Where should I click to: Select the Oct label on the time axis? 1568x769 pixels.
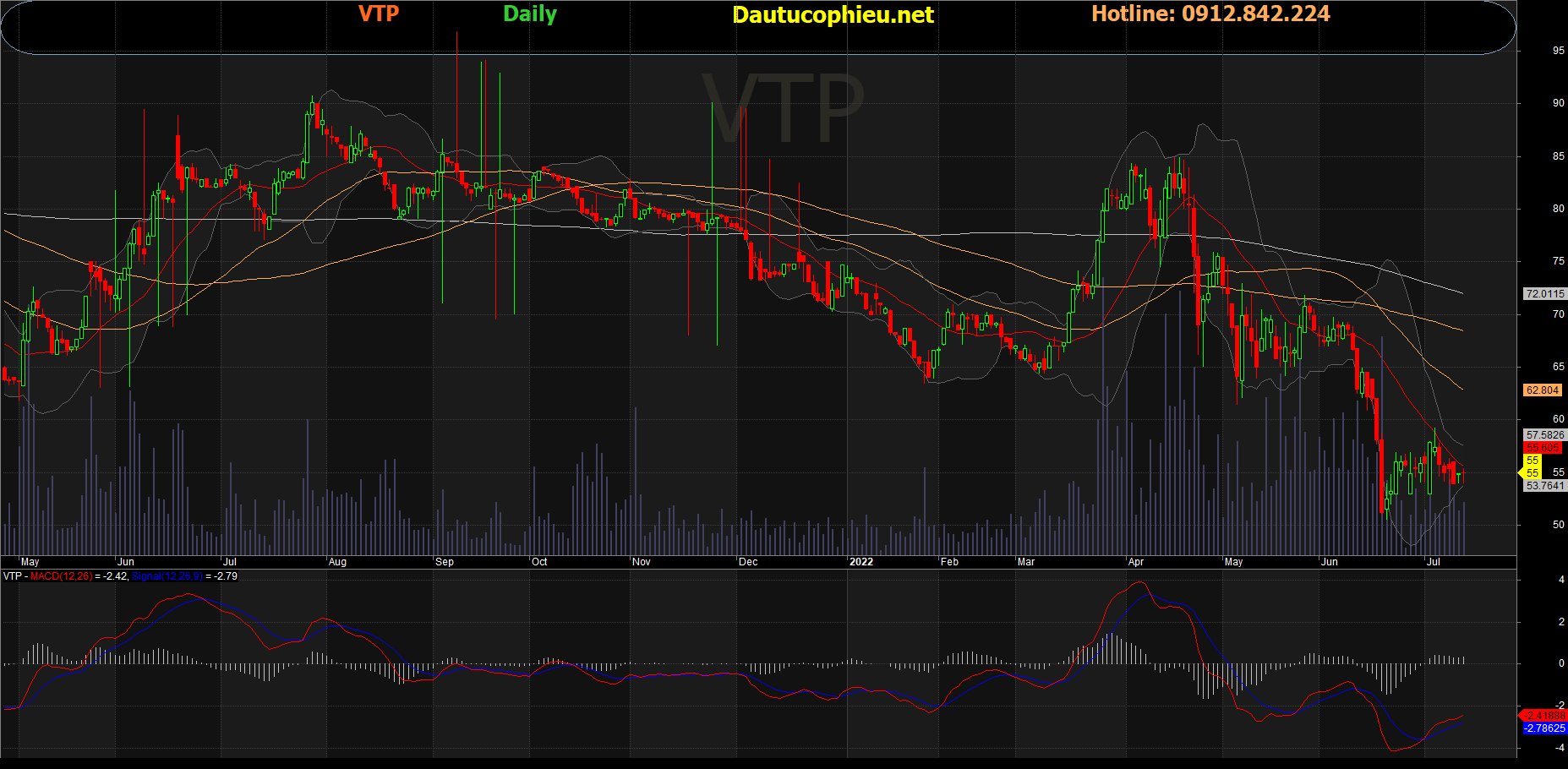click(x=539, y=562)
